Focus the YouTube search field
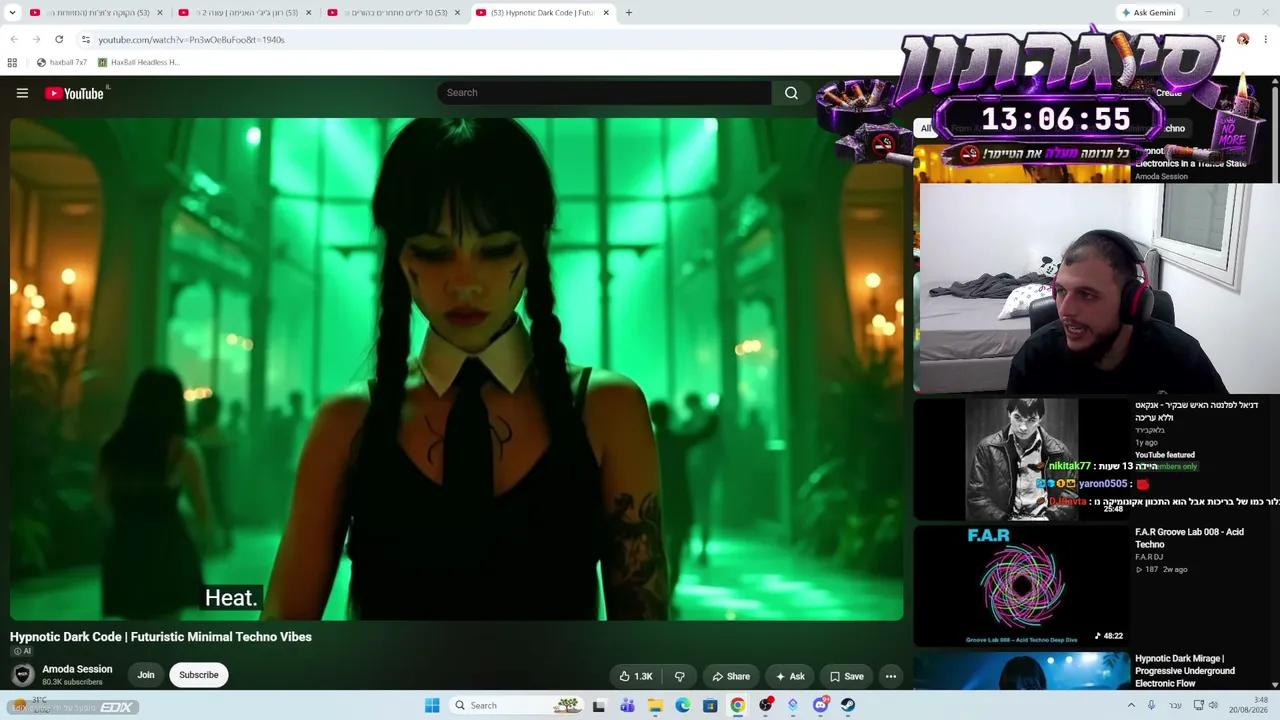The image size is (1280, 720). 604,93
